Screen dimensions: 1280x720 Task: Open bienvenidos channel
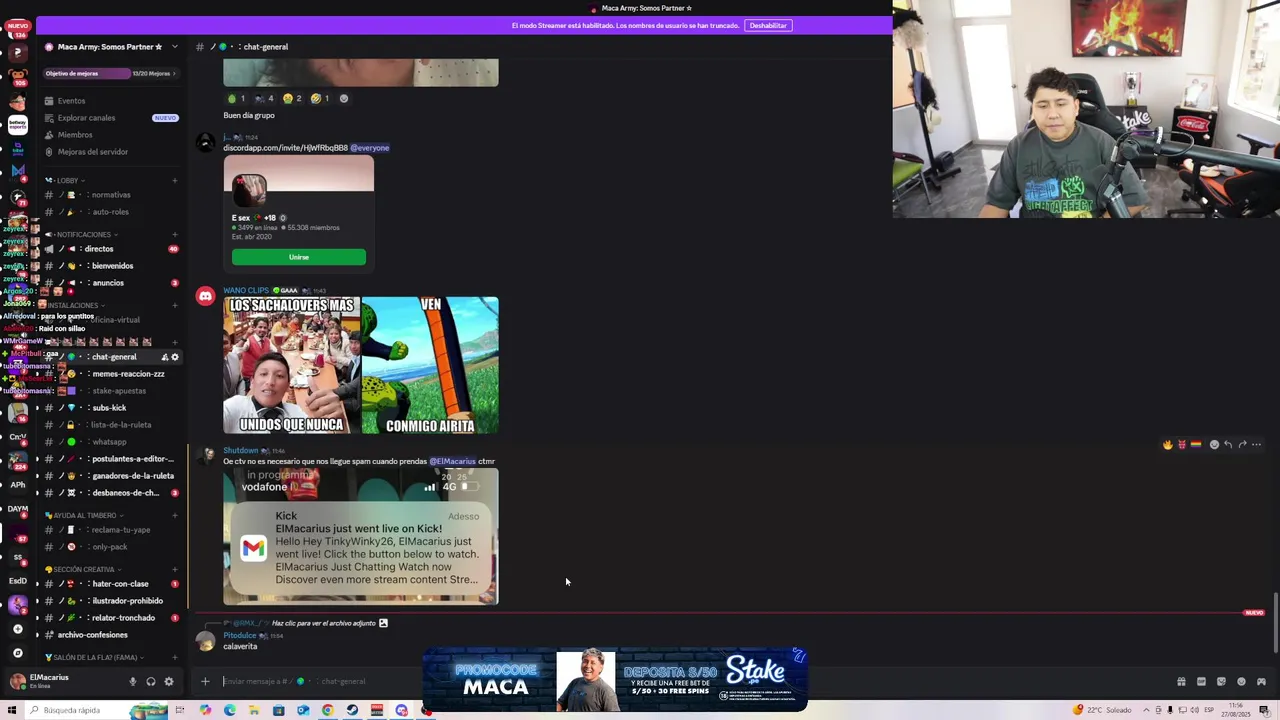(x=110, y=266)
